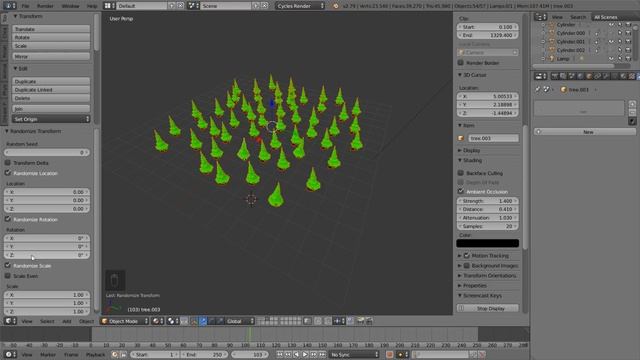Screen dimensions: 640x360
Task: Click the Join button
Action: coord(51,109)
